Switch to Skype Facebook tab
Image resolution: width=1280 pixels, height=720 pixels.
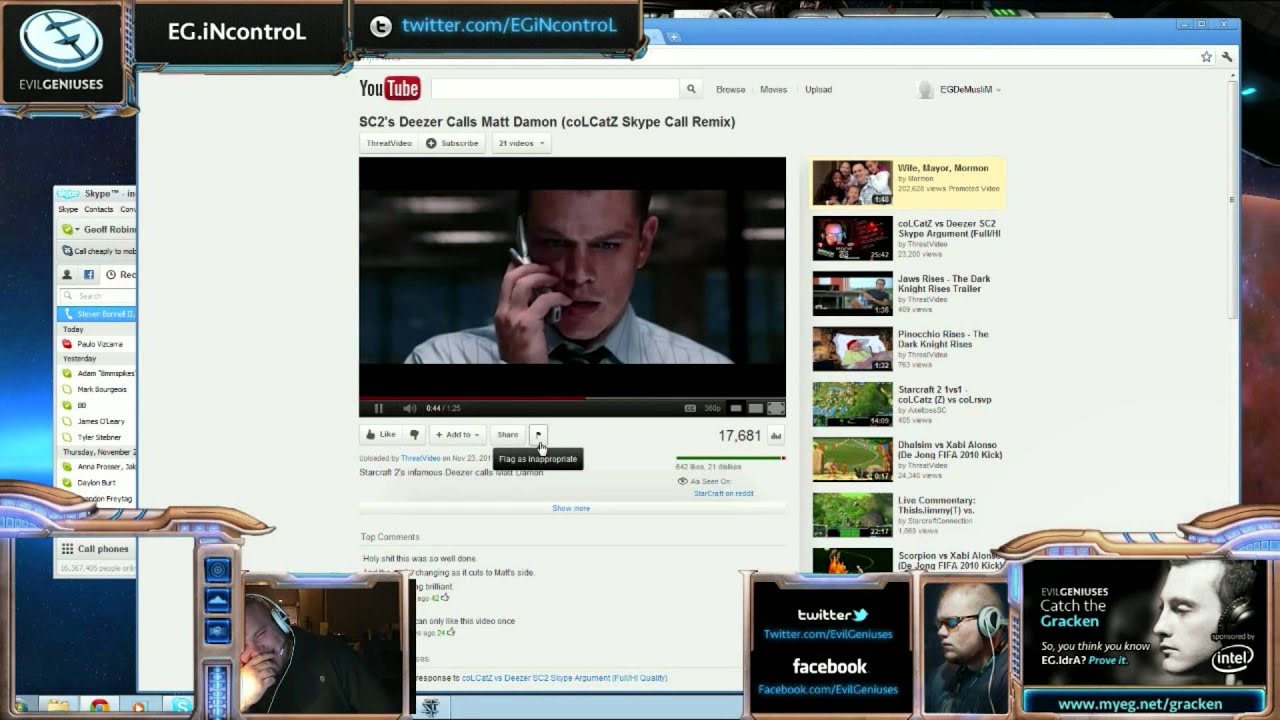tap(88, 274)
